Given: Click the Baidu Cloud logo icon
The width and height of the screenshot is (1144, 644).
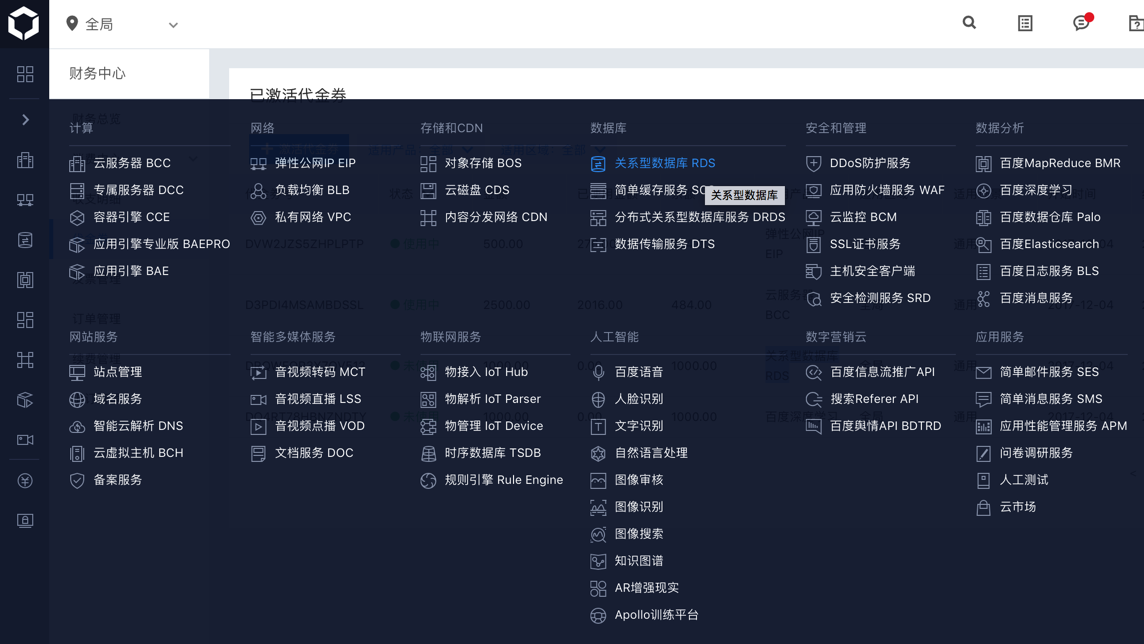Looking at the screenshot, I should [x=23, y=23].
